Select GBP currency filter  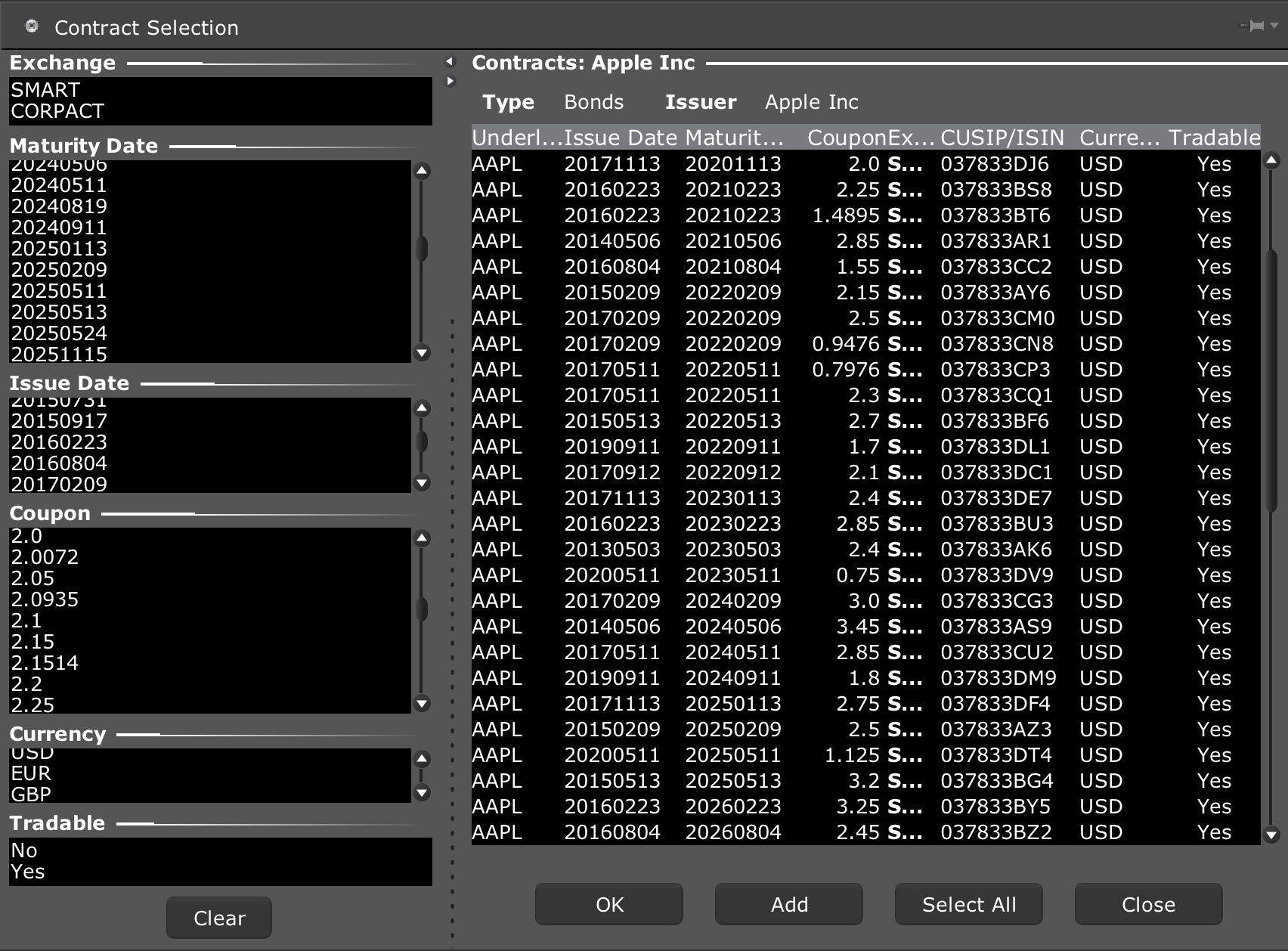[210, 794]
